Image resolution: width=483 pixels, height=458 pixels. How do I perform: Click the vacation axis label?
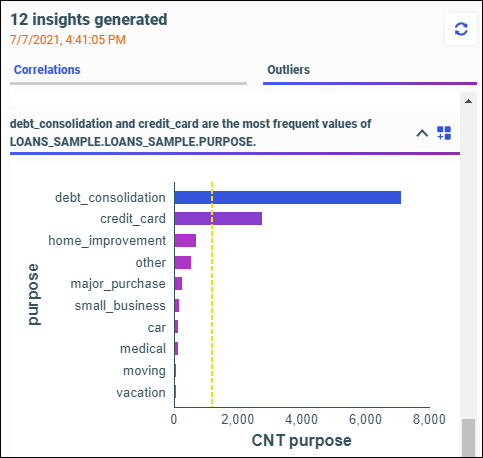[x=141, y=392]
